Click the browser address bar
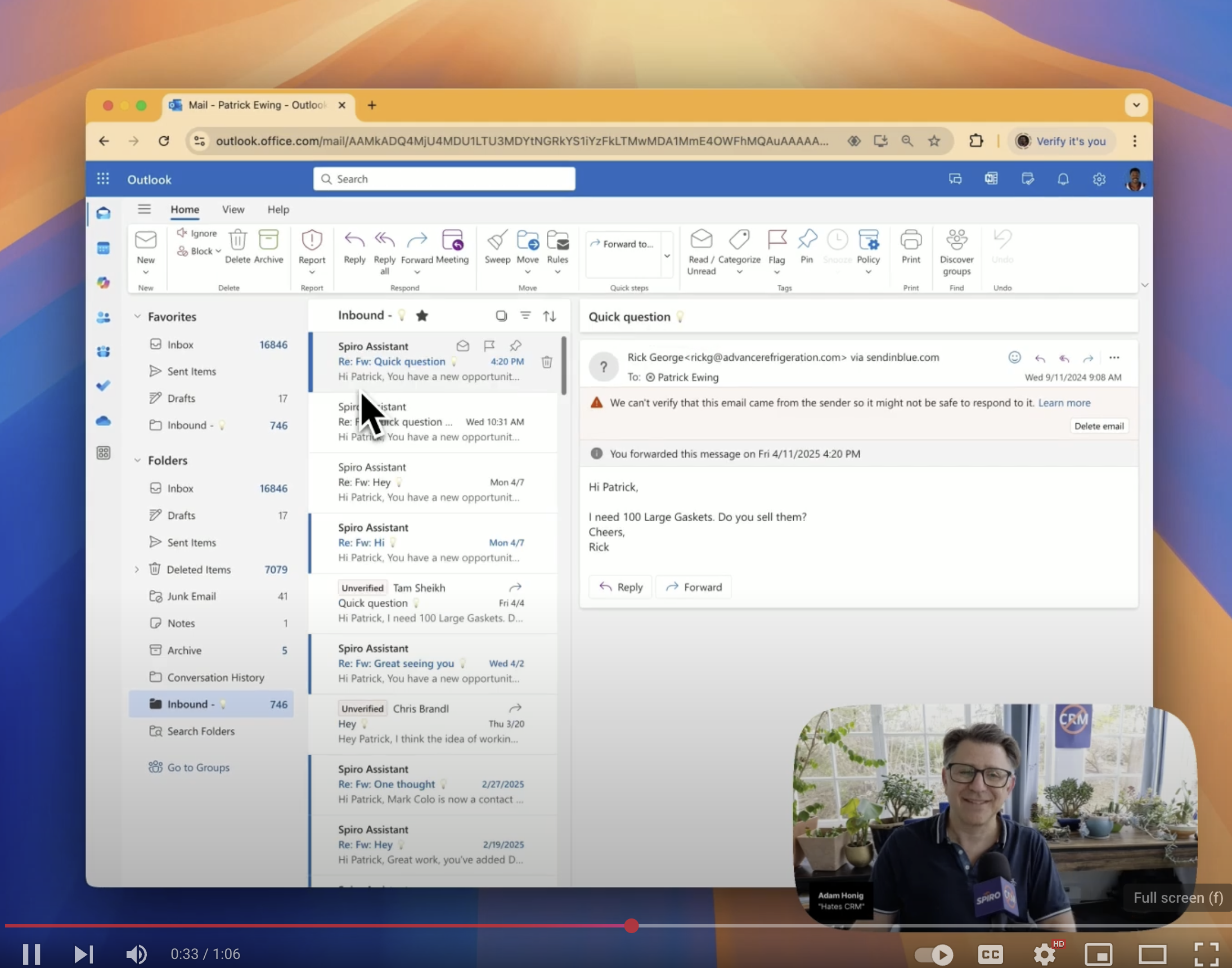This screenshot has height=968, width=1232. point(521,141)
